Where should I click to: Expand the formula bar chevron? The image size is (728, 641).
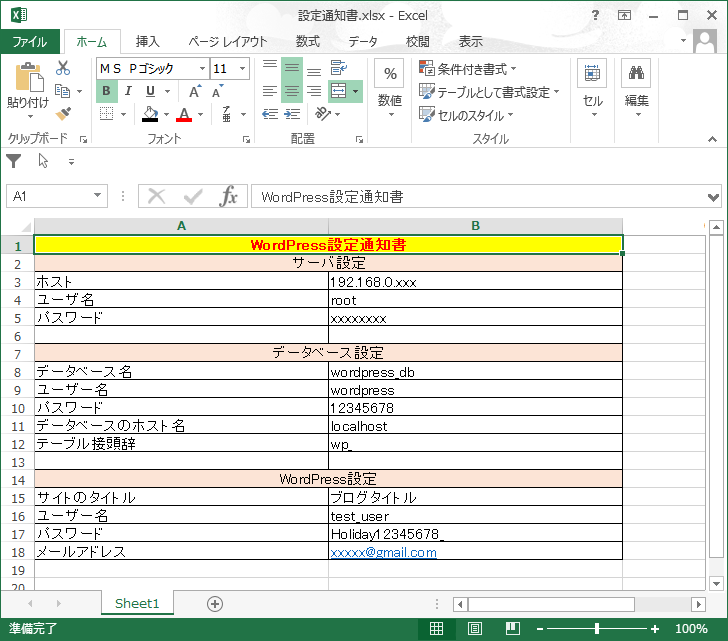tap(714, 197)
